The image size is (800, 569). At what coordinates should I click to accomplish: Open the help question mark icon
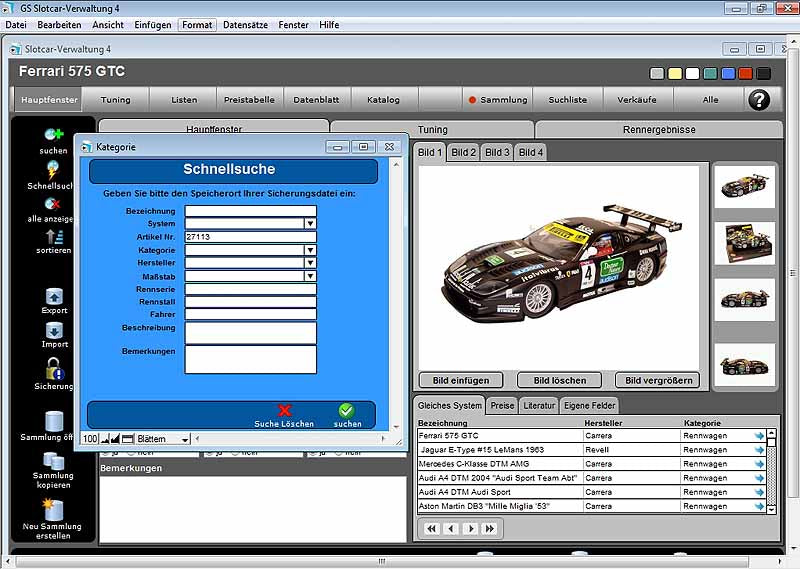(759, 99)
